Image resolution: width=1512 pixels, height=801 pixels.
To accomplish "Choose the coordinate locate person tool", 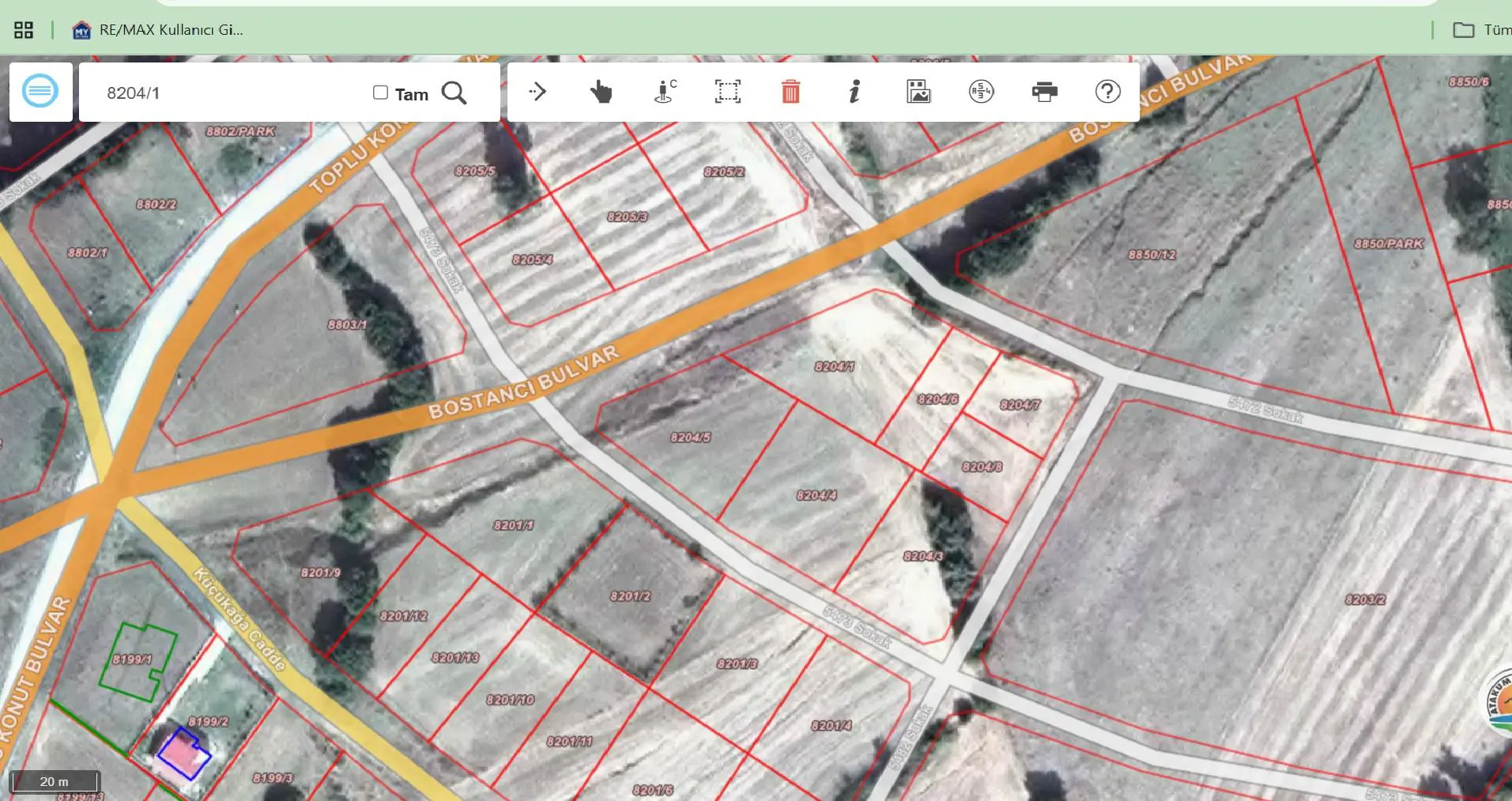I will (666, 92).
